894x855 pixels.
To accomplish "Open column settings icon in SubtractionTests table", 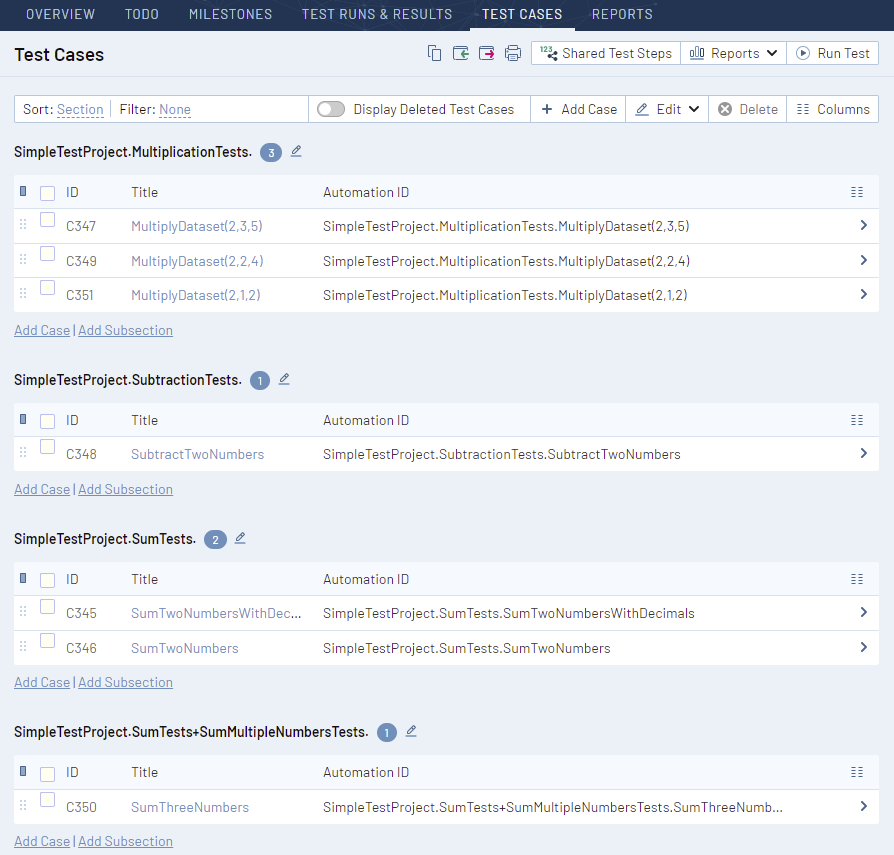I will (857, 420).
